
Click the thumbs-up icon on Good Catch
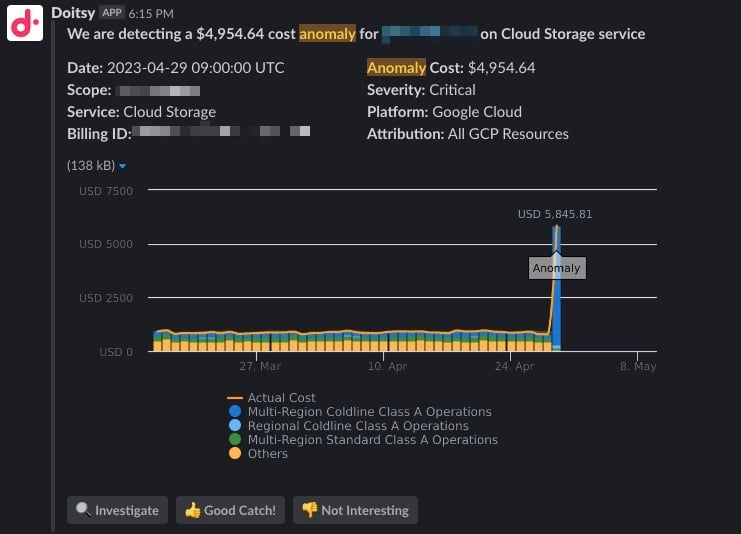pyautogui.click(x=192, y=510)
